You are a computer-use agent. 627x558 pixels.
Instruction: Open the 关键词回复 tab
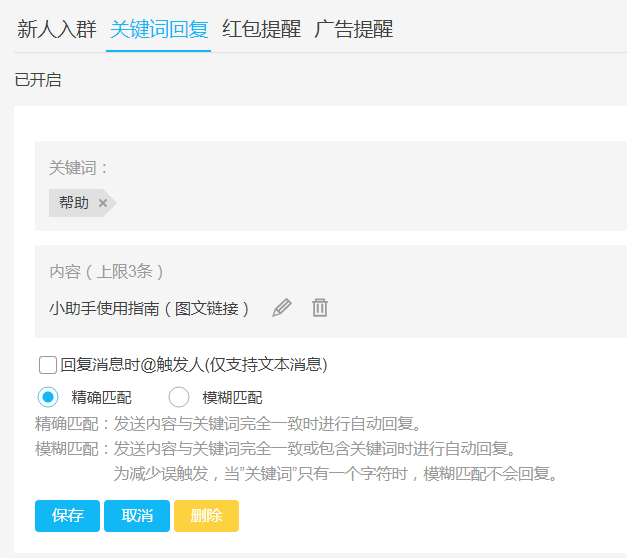click(159, 30)
